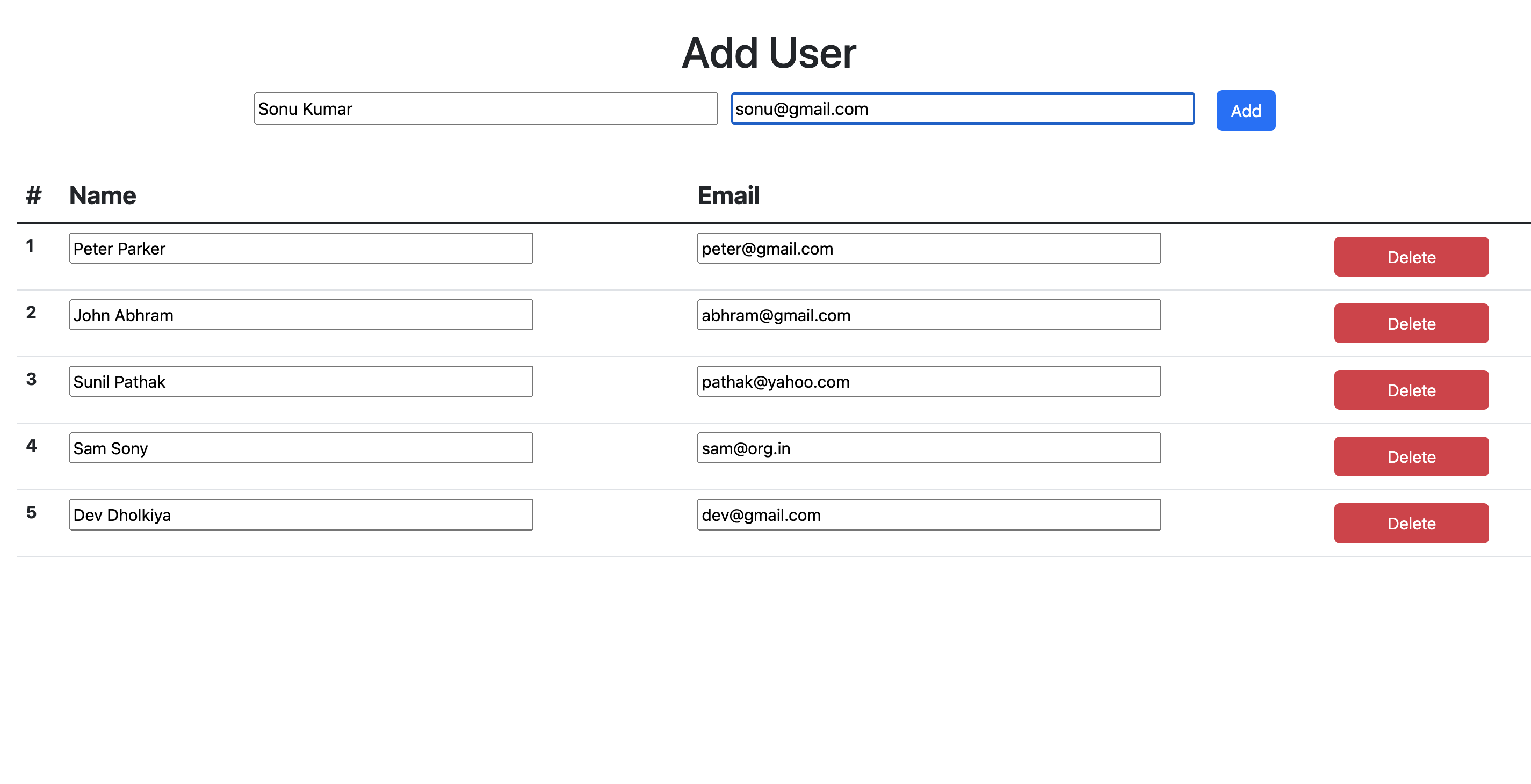Select the email field sam@org.in
The width and height of the screenshot is (1531, 784).
click(x=928, y=447)
